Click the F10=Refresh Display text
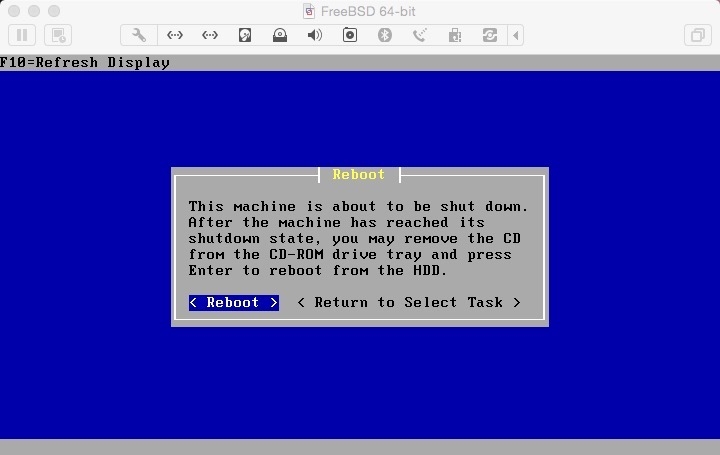This screenshot has height=455, width=720. coord(85,62)
